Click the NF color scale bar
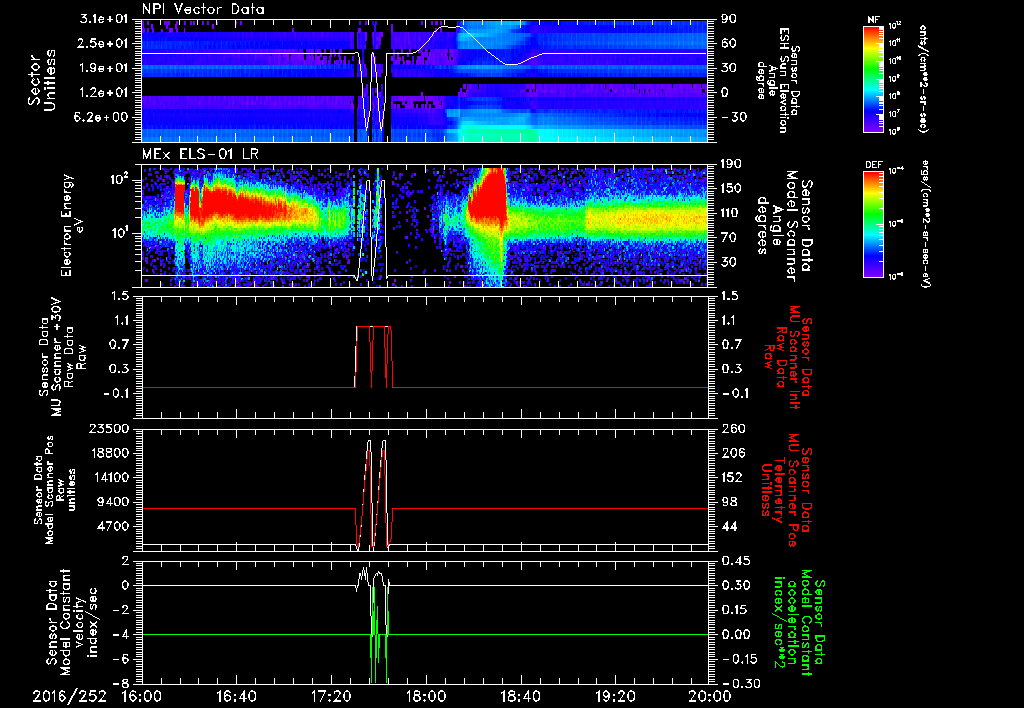This screenshot has width=1024, height=708. pyautogui.click(x=873, y=78)
